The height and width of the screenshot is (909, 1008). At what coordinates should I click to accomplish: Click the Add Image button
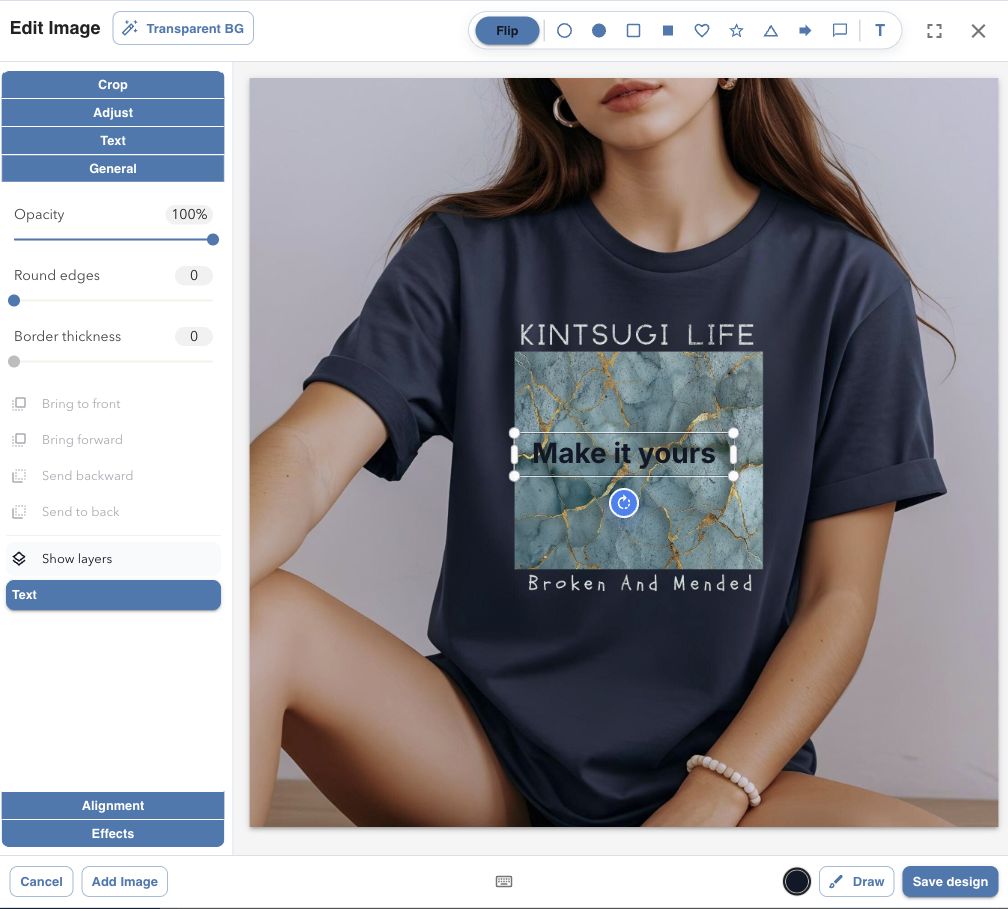coord(125,881)
